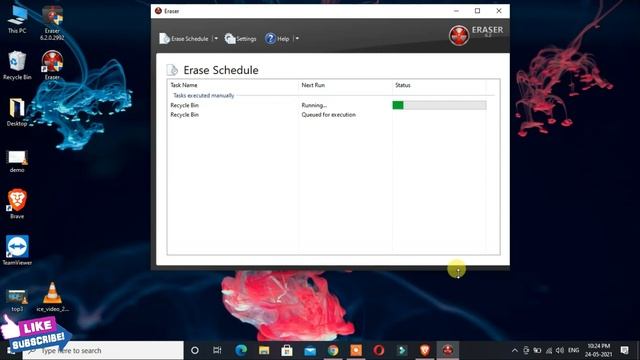Open network status in system tray

click(549, 350)
